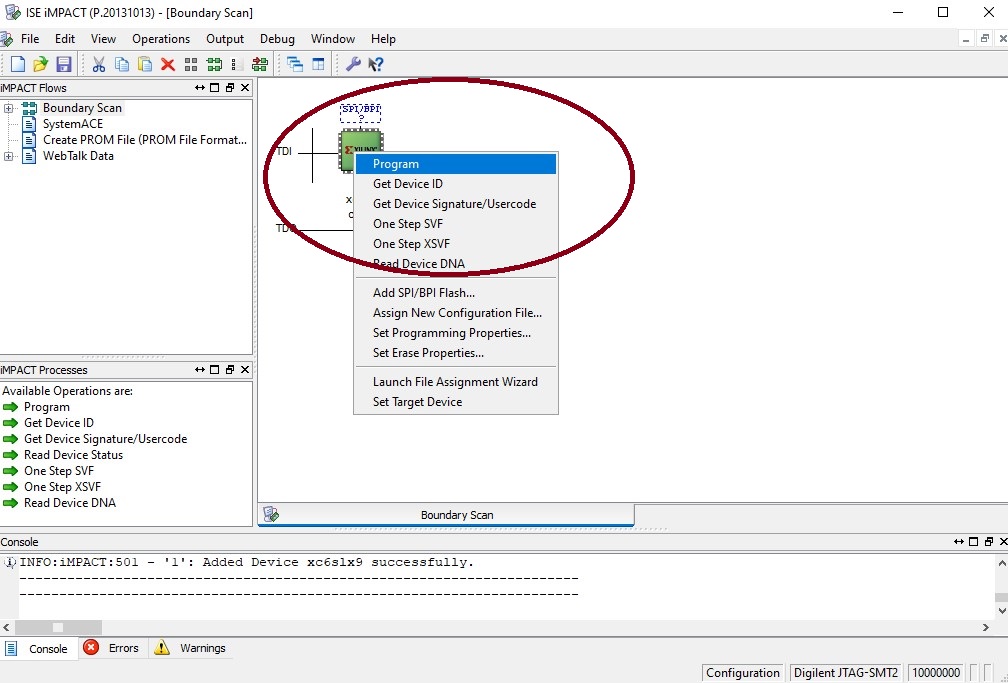Choose Launch File Assignment Wizard
This screenshot has height=683, width=1008.
456,381
